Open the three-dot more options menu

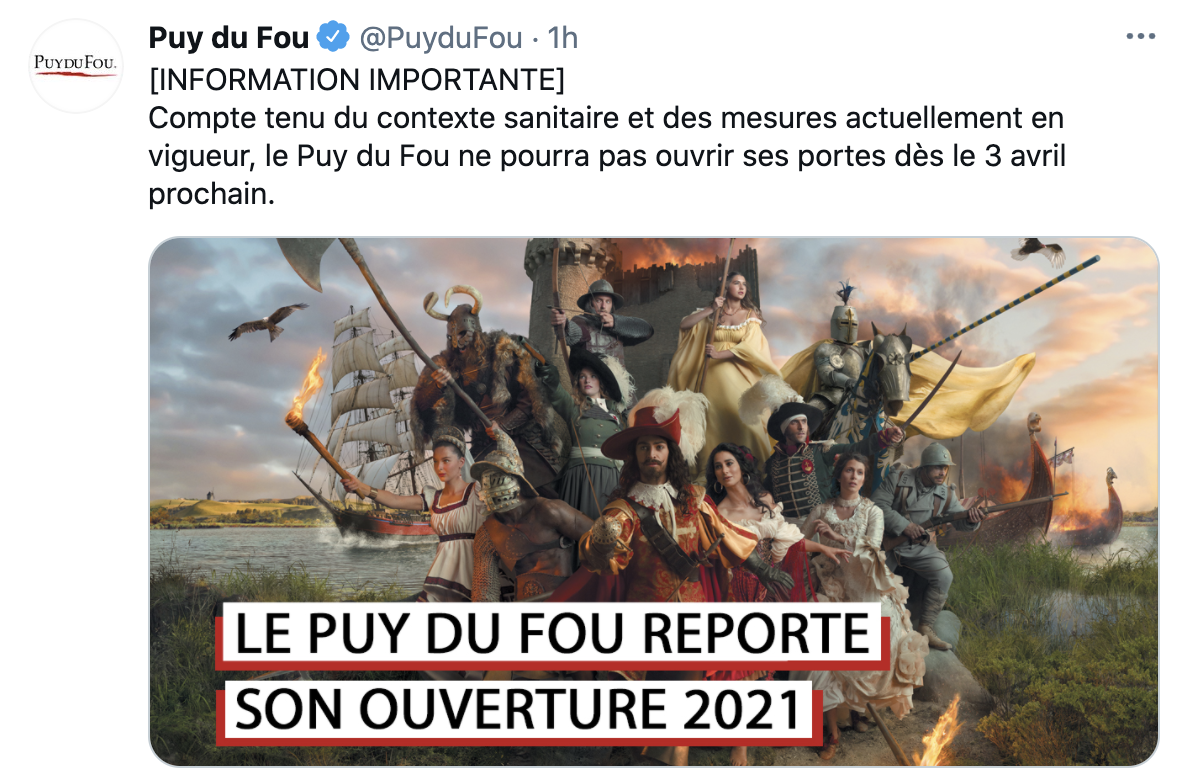pyautogui.click(x=1140, y=36)
